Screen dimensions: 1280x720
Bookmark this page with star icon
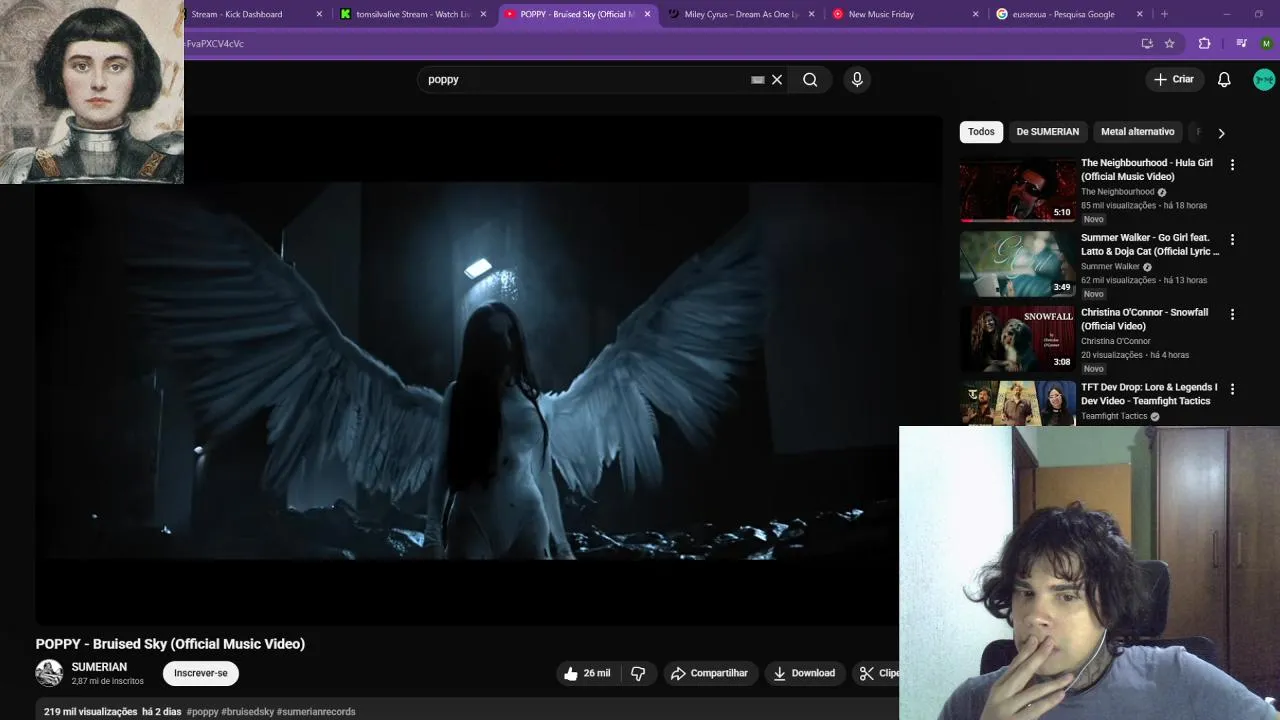1169,43
